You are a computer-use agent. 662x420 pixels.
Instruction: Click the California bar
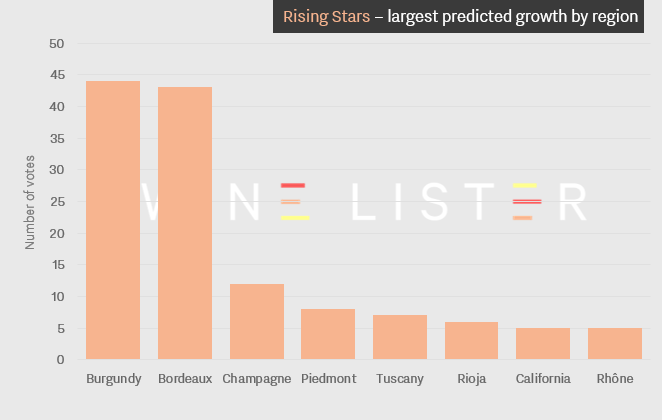543,344
